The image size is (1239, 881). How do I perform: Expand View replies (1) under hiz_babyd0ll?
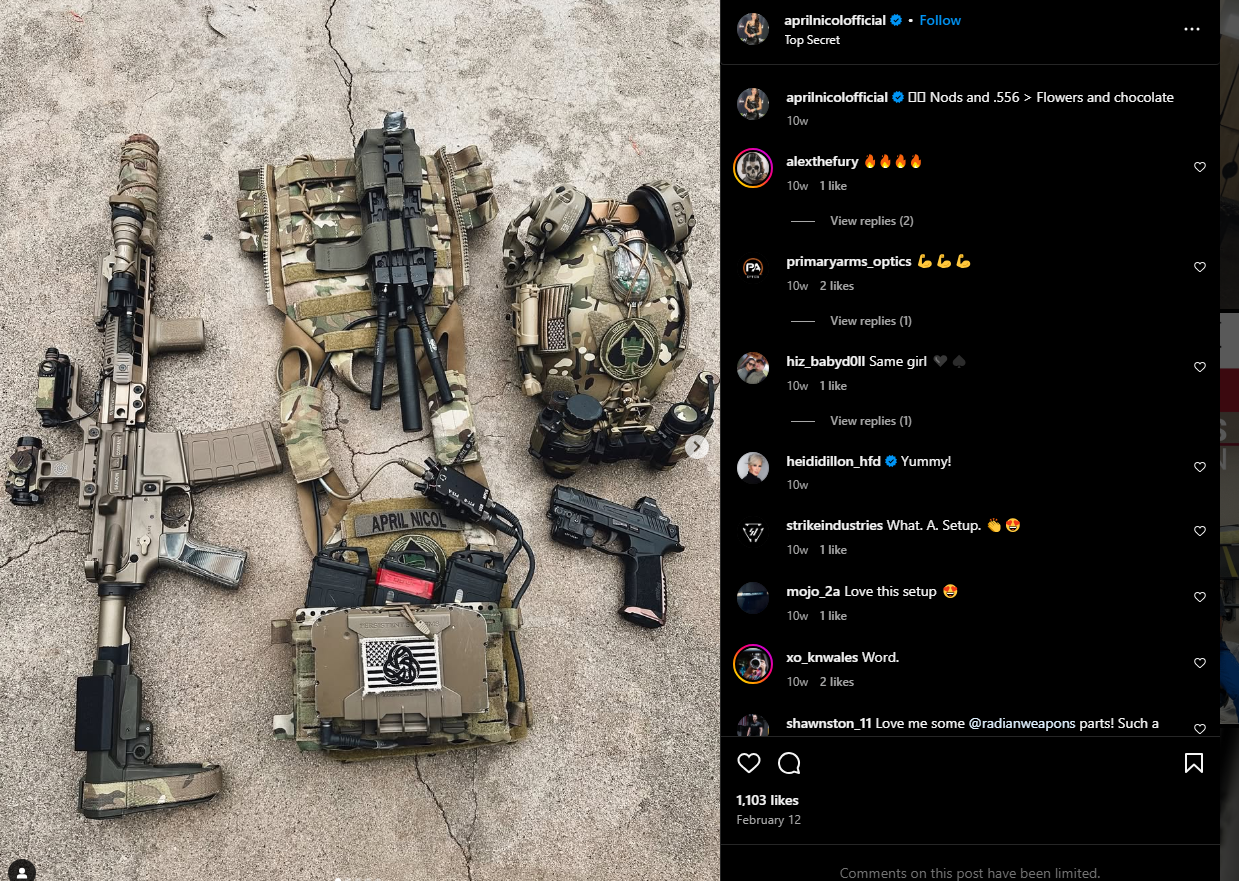point(871,421)
